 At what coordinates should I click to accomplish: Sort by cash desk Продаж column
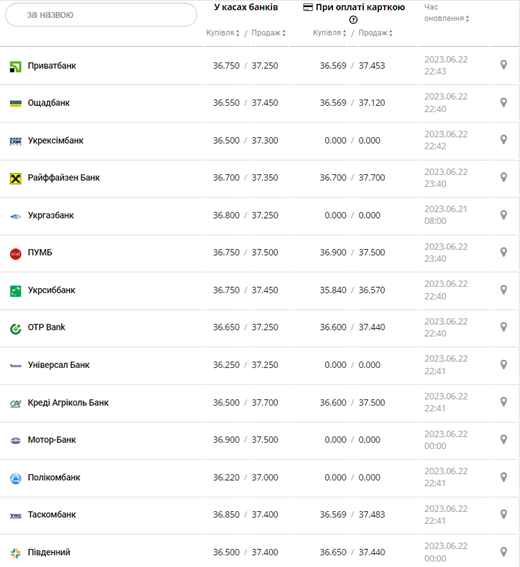(268, 33)
